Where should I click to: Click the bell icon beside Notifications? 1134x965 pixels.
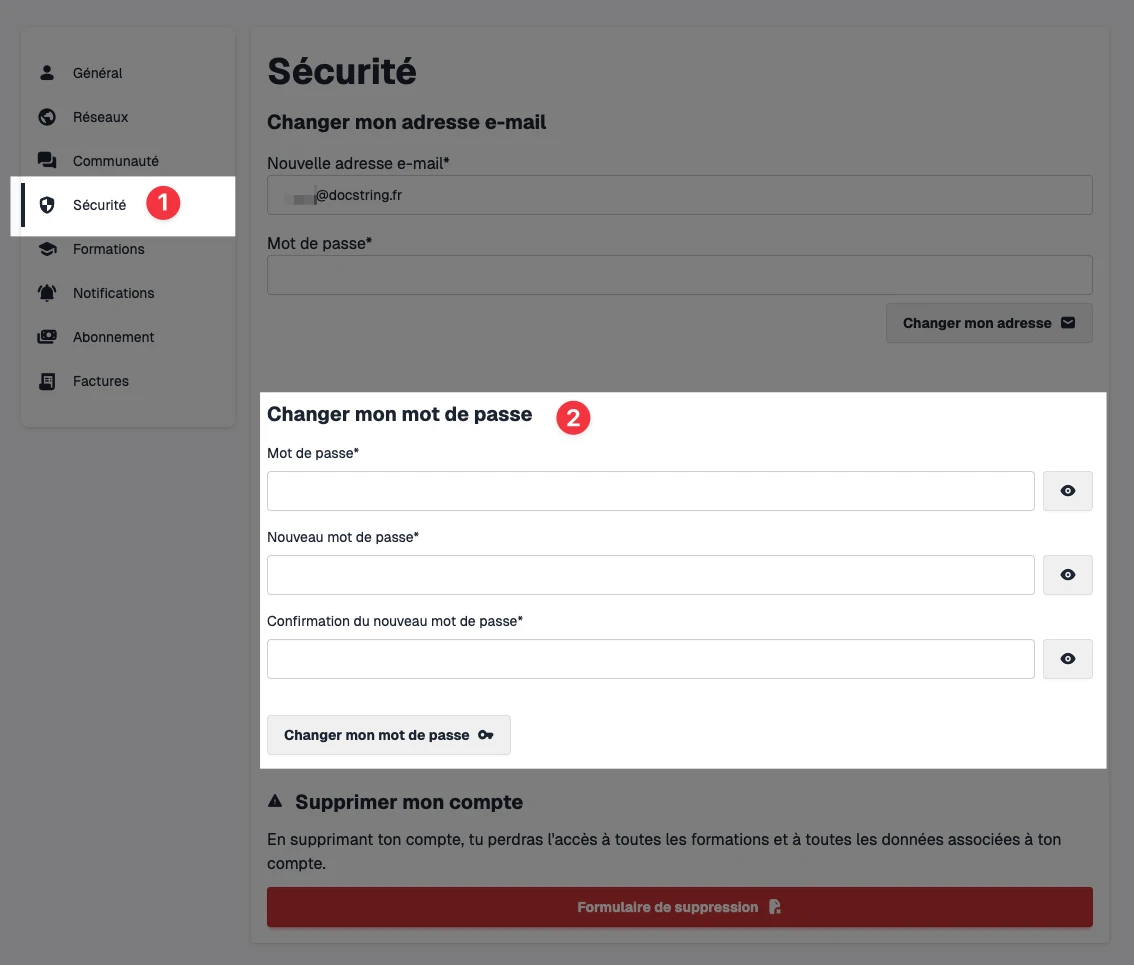tap(46, 292)
